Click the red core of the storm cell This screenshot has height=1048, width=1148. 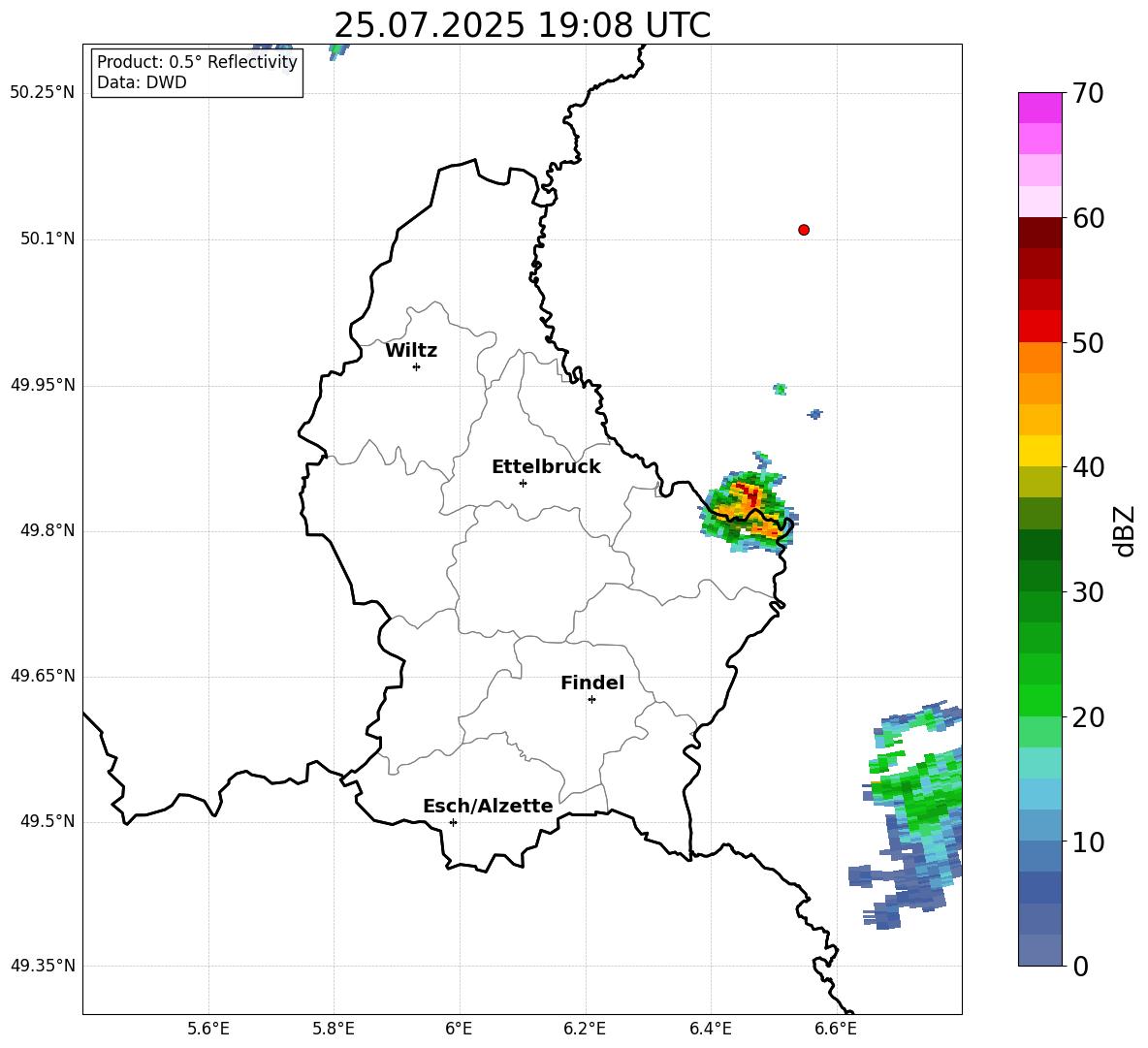tap(750, 494)
